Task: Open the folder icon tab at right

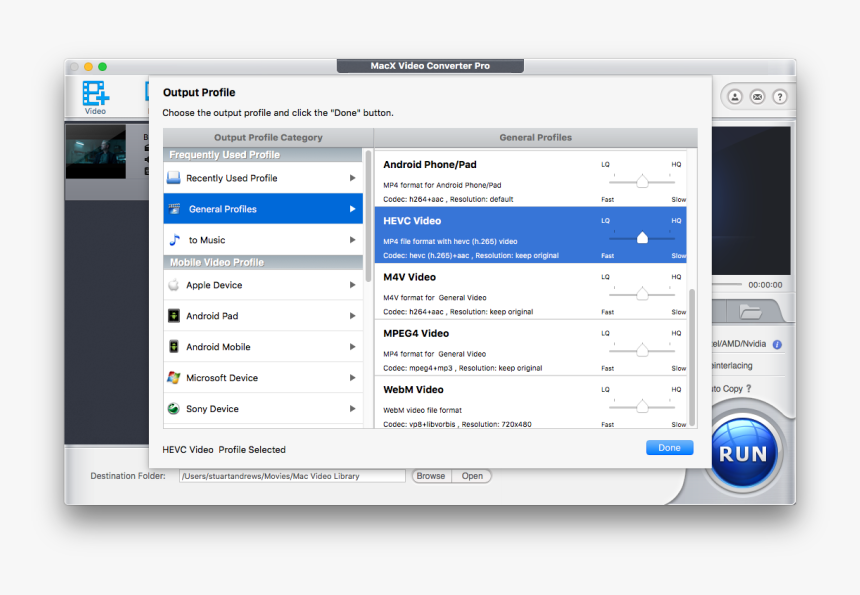Action: [x=750, y=311]
